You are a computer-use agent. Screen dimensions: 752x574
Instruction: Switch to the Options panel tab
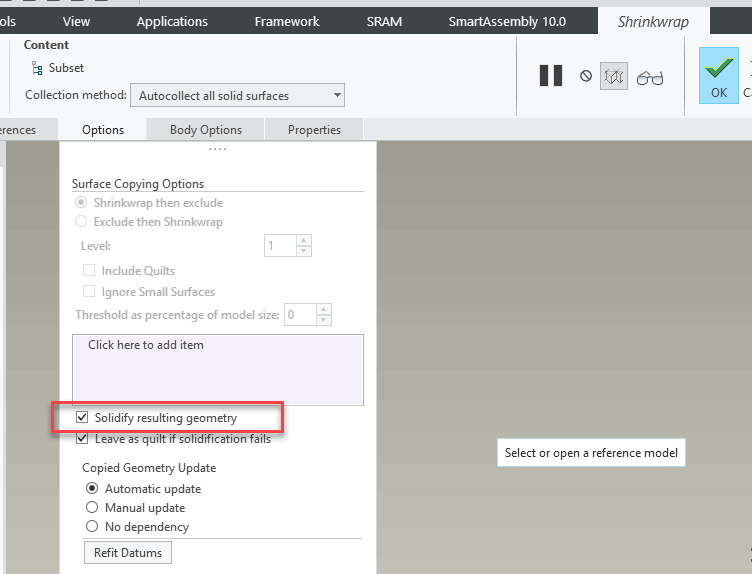pyautogui.click(x=103, y=130)
